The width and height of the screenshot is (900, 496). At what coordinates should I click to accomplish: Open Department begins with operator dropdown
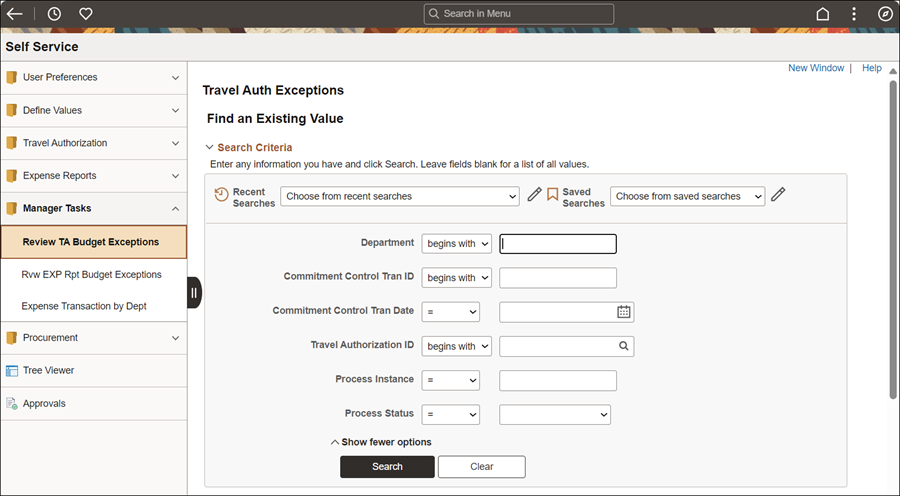(456, 243)
